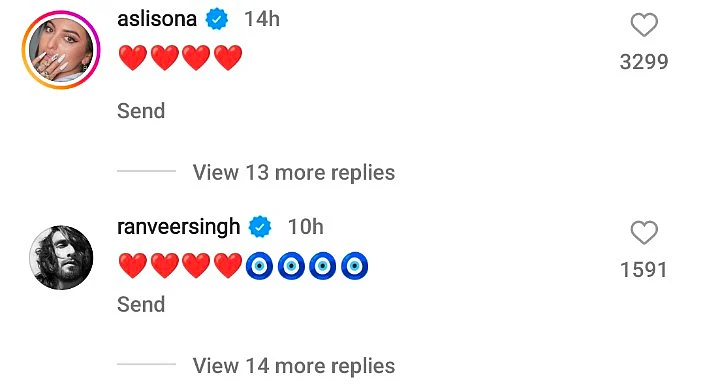View the 1591 likes count

click(644, 270)
